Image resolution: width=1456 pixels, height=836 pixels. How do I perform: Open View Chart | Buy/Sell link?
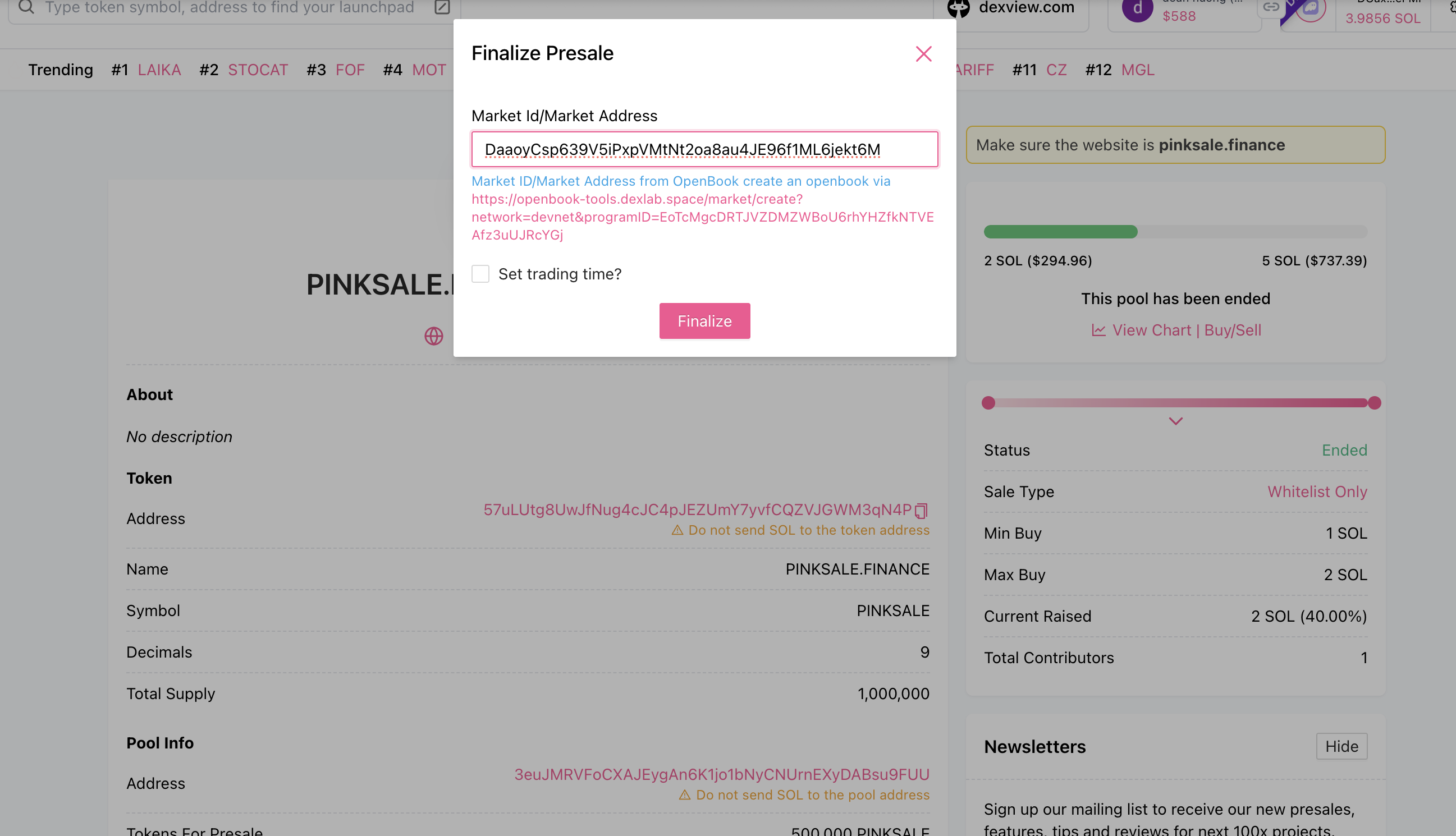click(x=1186, y=330)
